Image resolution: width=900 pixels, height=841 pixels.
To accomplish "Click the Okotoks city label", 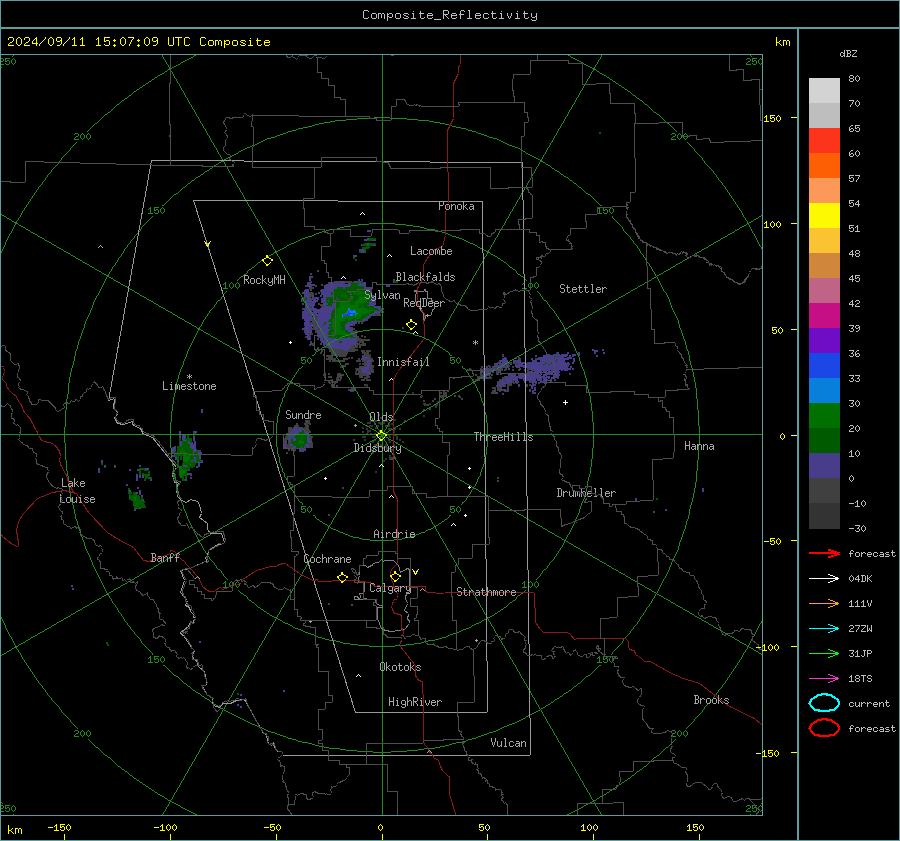I will pyautogui.click(x=400, y=667).
